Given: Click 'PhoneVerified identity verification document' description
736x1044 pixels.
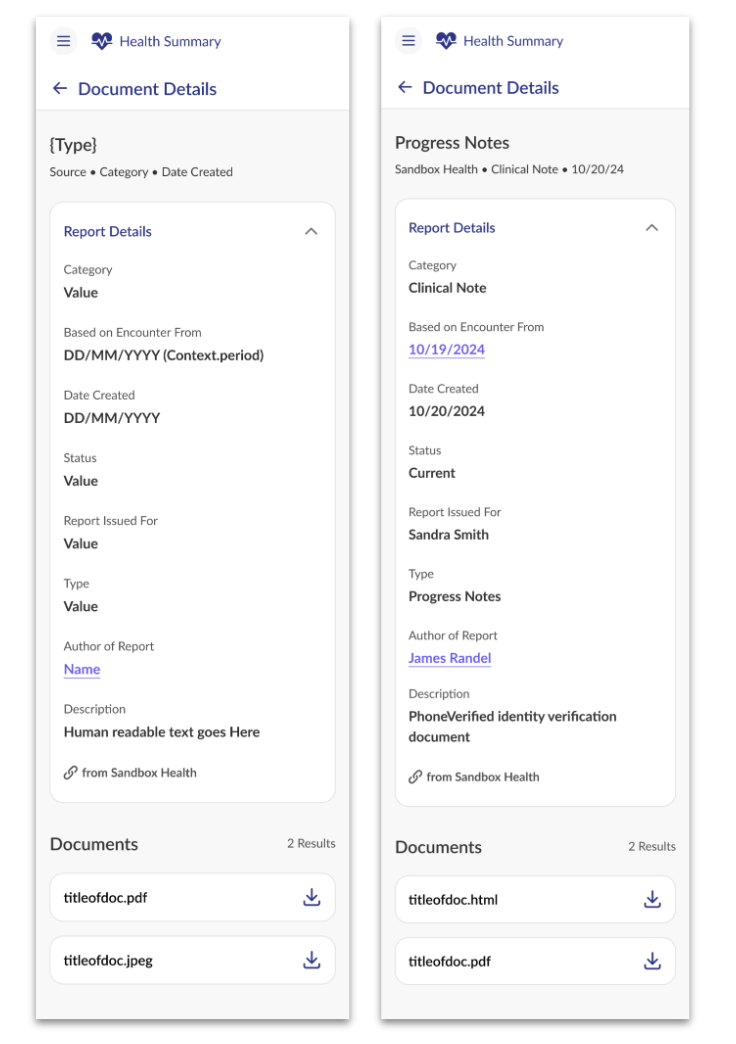Looking at the screenshot, I should [512, 726].
